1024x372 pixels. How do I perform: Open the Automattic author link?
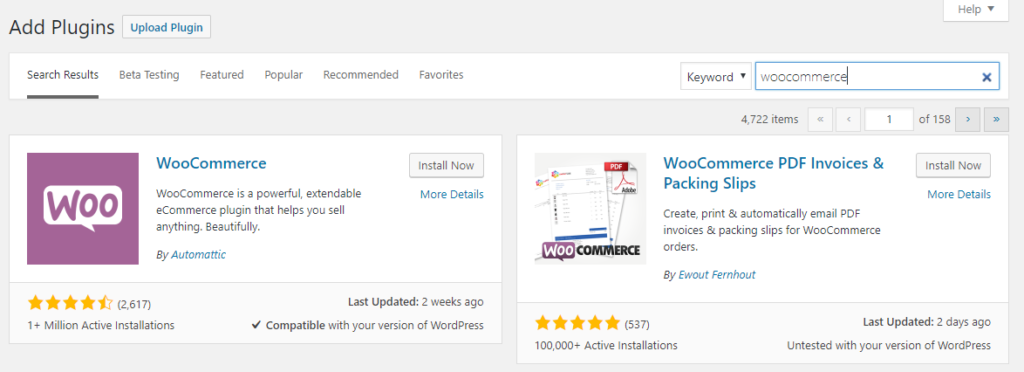point(199,255)
